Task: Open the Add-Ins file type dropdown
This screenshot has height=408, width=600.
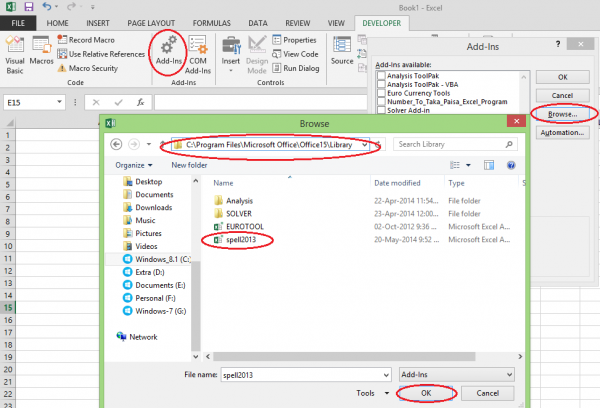Action: [x=457, y=374]
